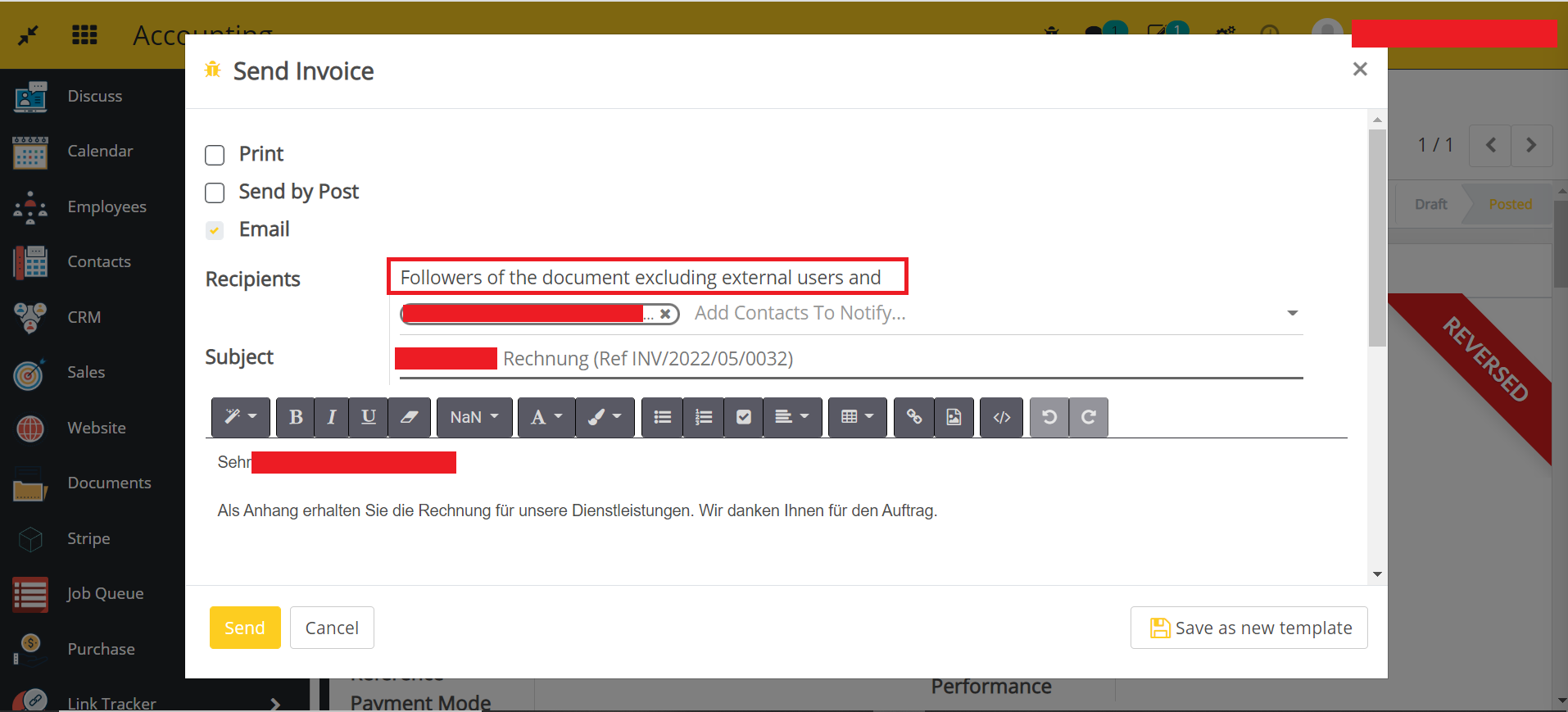This screenshot has width=1568, height=712.
Task: Close the Send Invoice dialog
Action: [x=1360, y=70]
